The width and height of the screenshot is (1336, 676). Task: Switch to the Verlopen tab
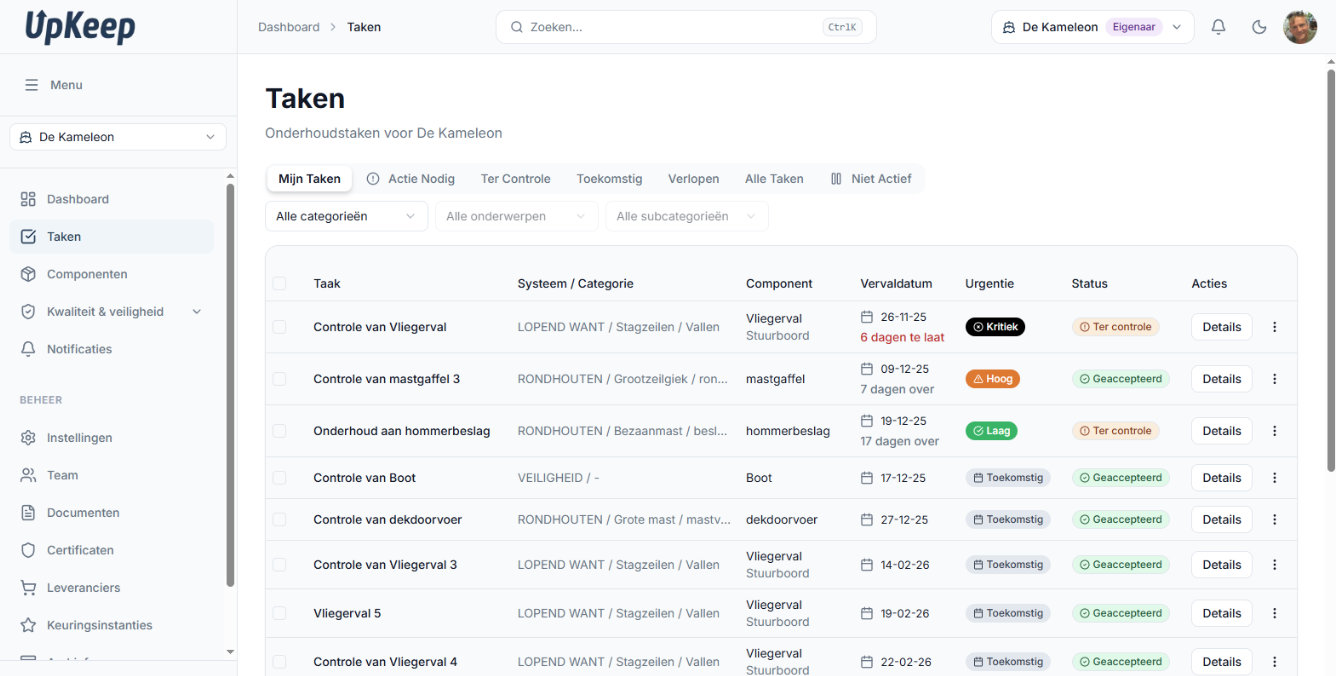coord(693,178)
